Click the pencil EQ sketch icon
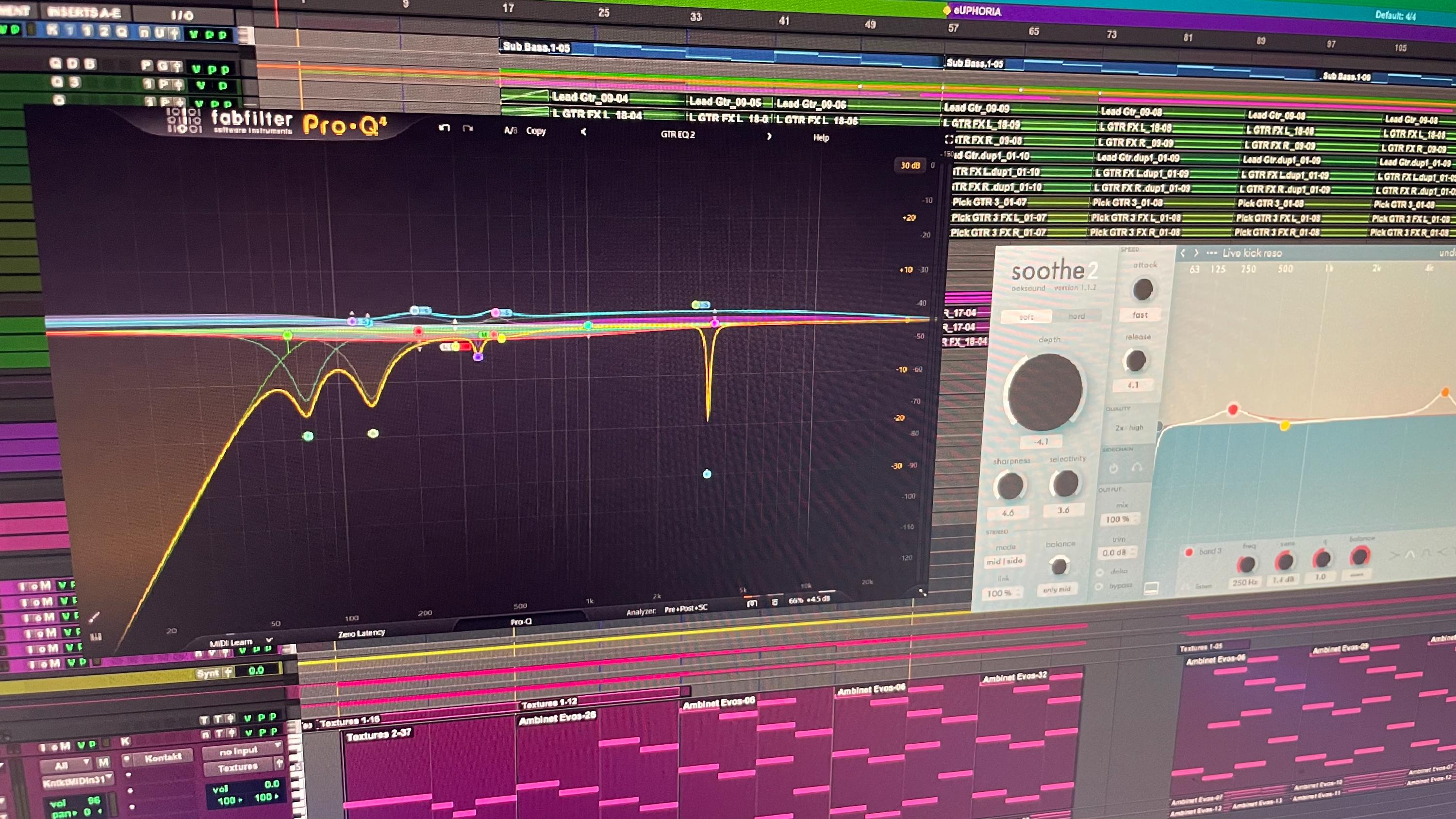Screen dimensions: 1456x819 (94, 617)
